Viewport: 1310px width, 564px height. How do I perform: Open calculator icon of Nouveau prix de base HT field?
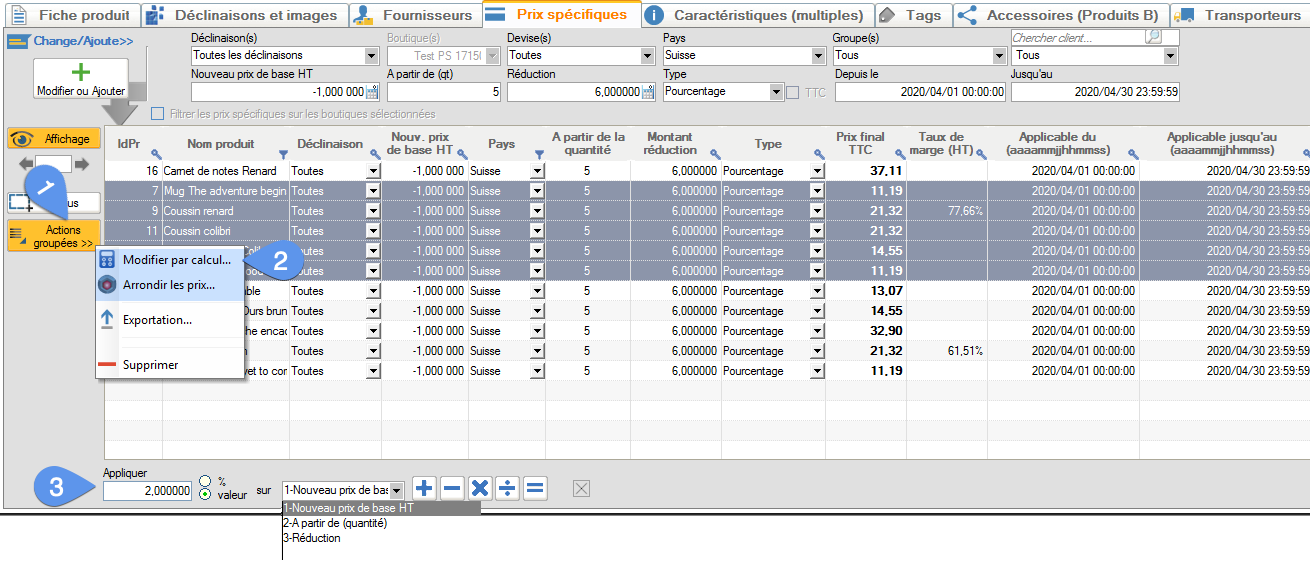[372, 92]
